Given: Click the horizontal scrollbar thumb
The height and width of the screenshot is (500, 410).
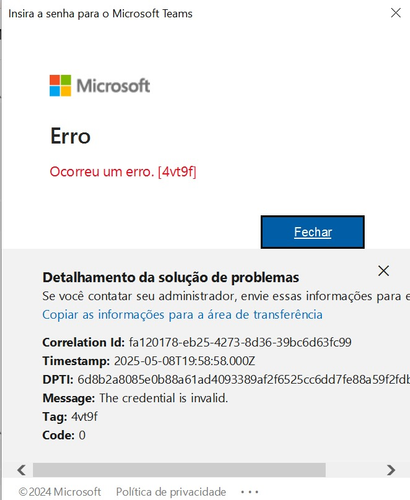Looking at the screenshot, I should 179,470.
